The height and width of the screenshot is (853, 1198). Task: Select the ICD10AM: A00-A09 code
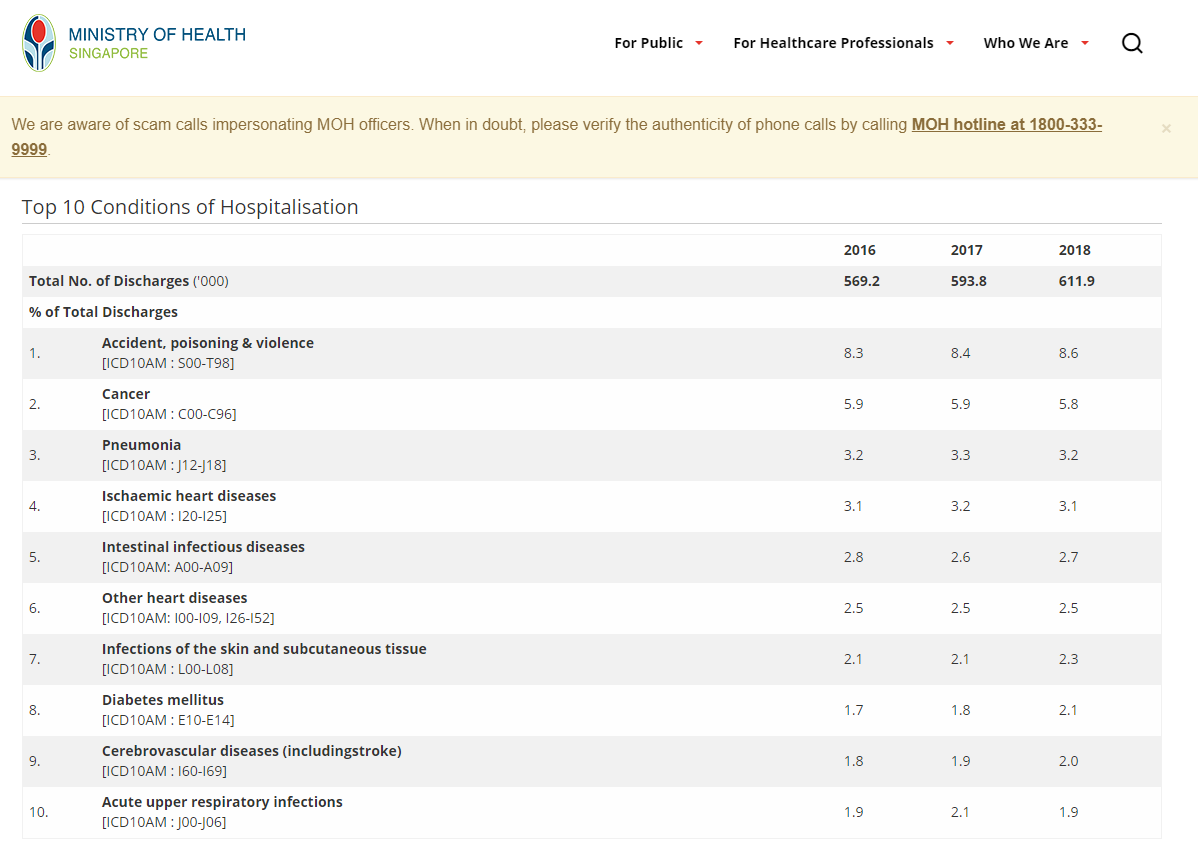point(167,567)
